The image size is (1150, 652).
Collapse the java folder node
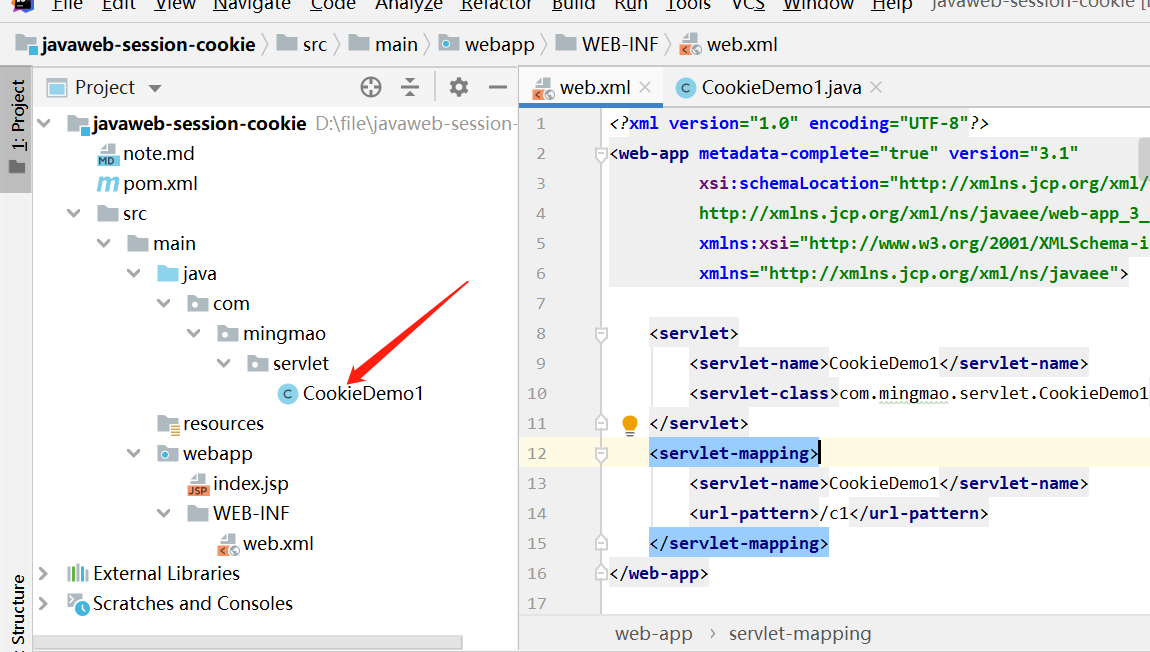pos(133,274)
